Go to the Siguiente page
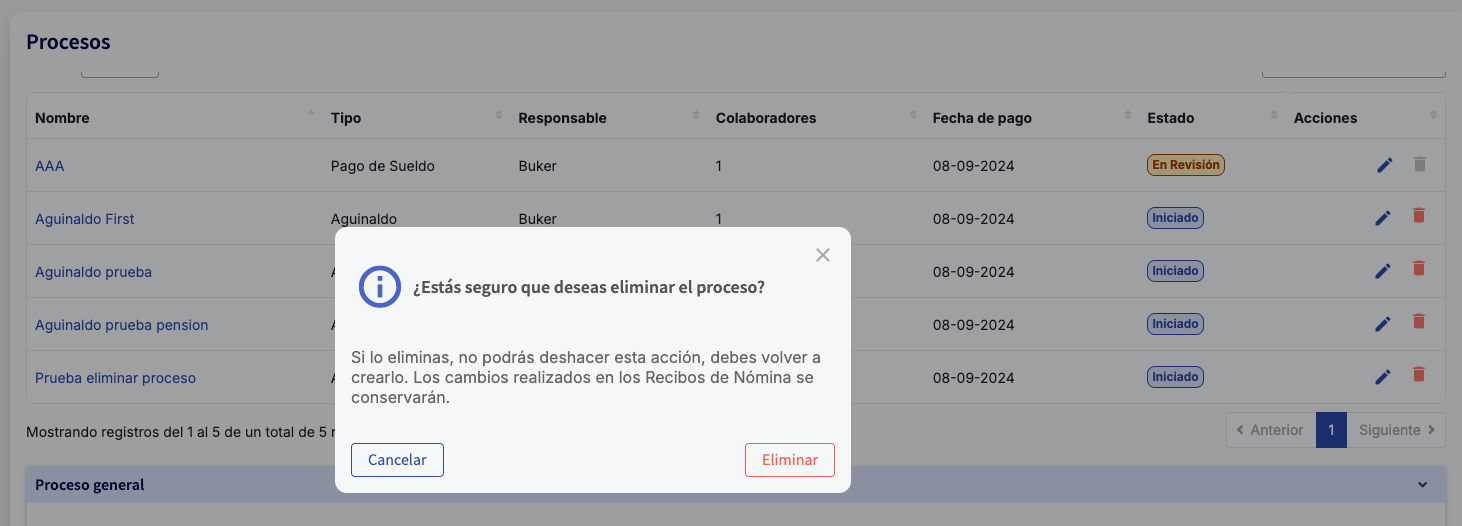 (1396, 430)
